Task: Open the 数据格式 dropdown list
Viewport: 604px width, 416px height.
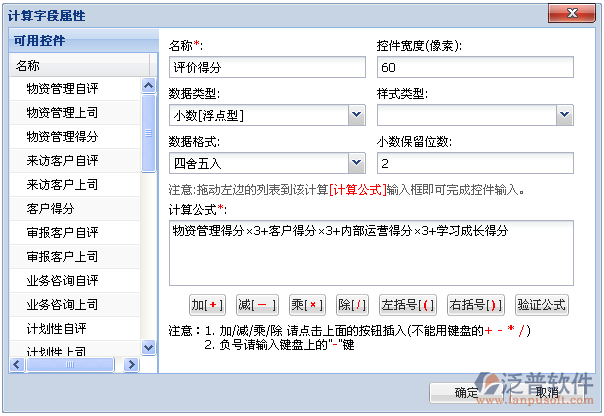Action: tap(357, 162)
